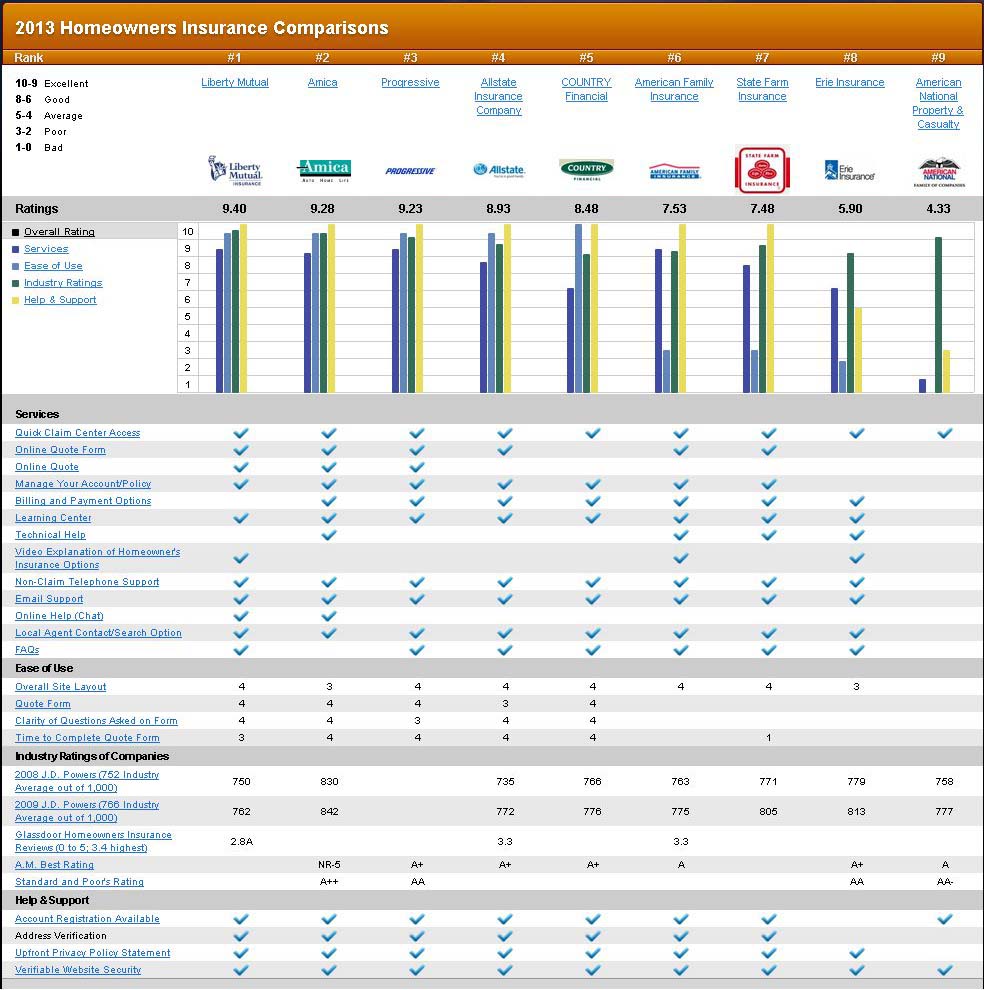Click Liberty Mutual's 9.40 rating value
This screenshot has height=990, width=984.
tap(234, 209)
